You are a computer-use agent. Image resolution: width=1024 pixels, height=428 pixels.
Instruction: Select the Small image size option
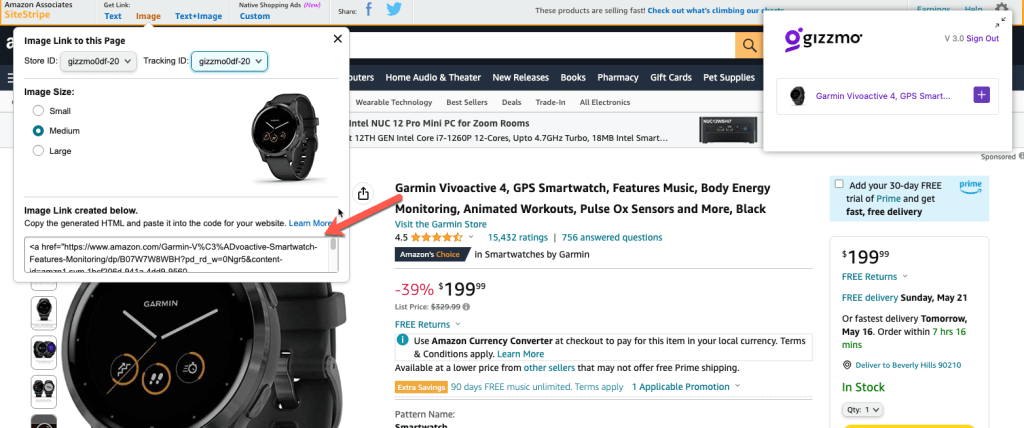pos(39,111)
